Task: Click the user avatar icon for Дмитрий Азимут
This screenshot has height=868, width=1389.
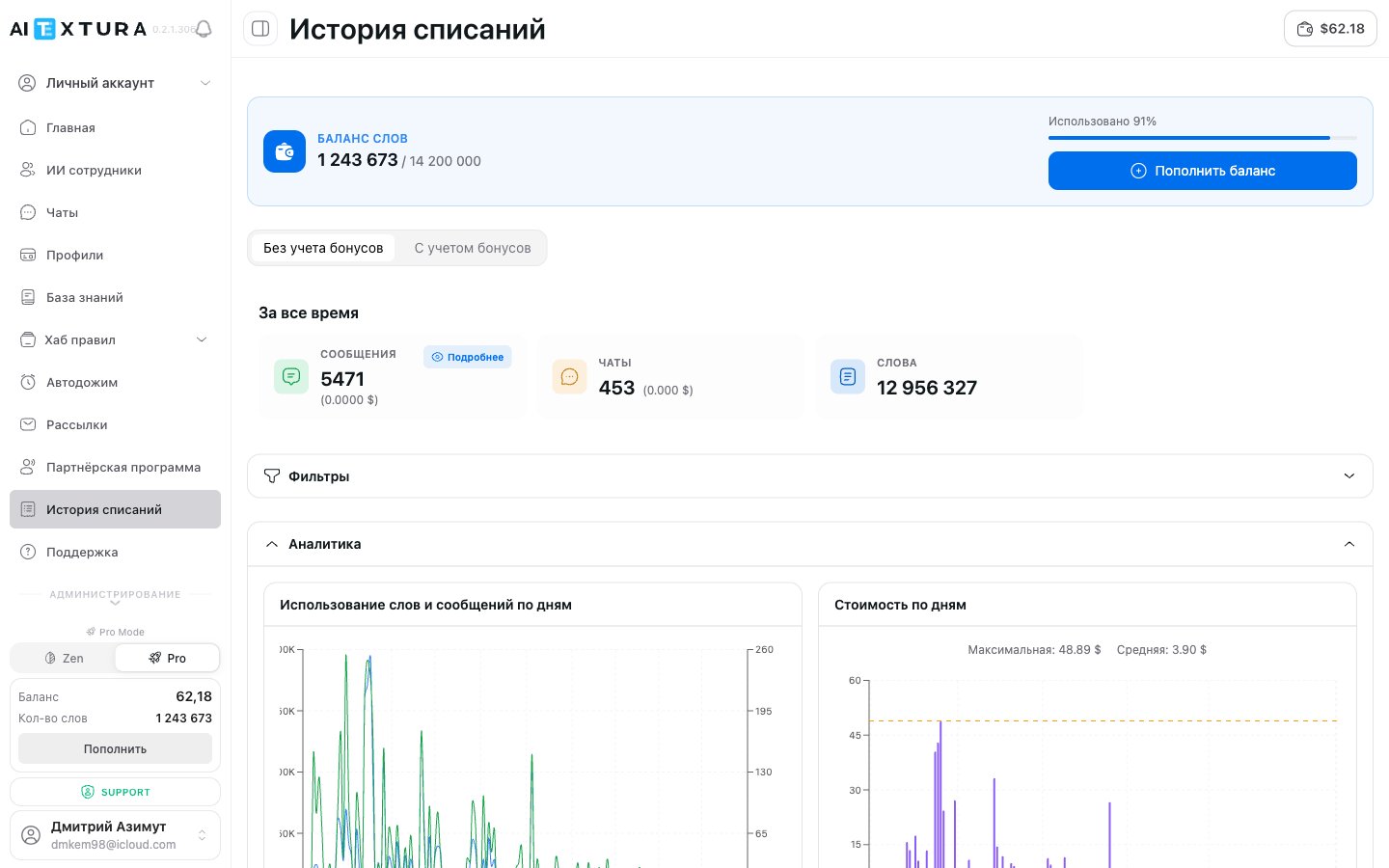Action: click(x=31, y=835)
